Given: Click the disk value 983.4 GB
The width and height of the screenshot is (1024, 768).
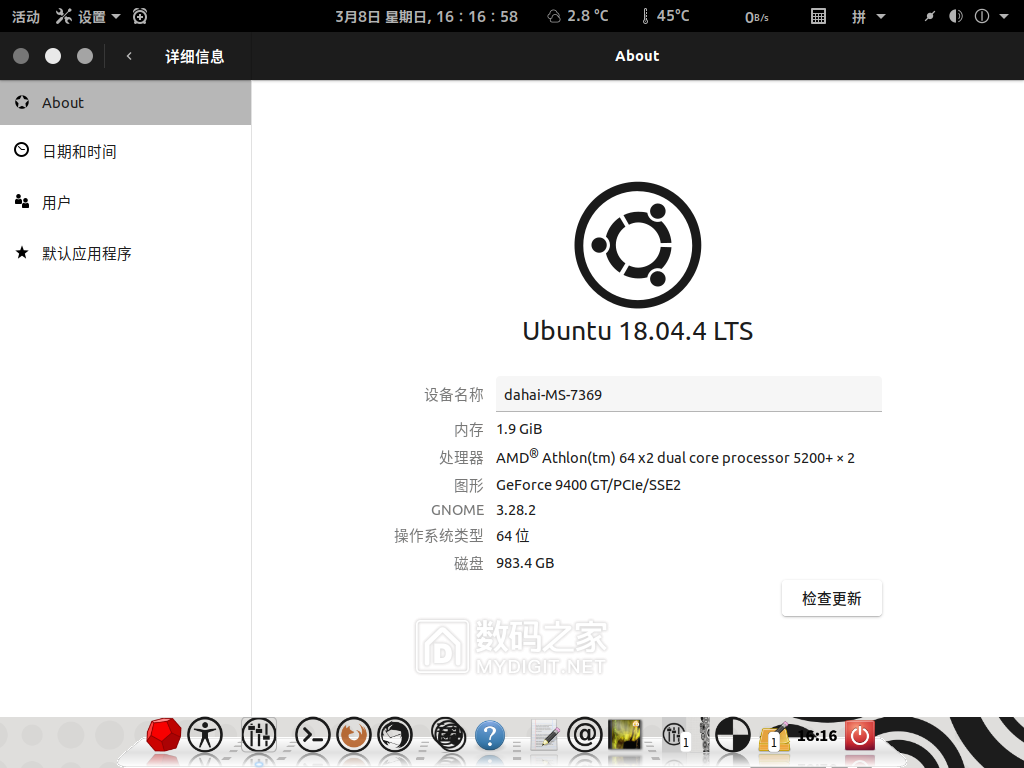Looking at the screenshot, I should [x=525, y=563].
